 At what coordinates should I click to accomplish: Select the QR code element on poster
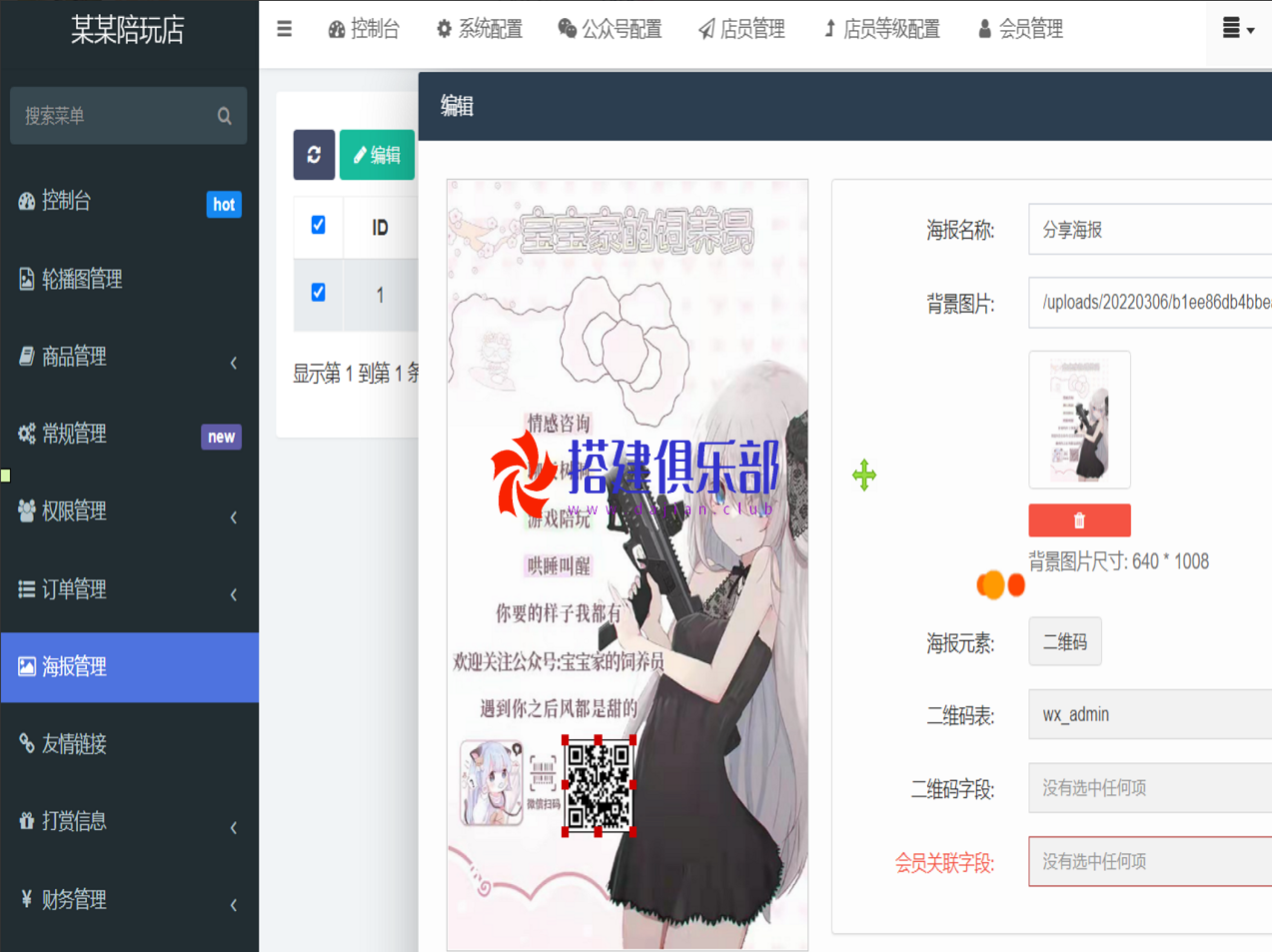coord(599,786)
